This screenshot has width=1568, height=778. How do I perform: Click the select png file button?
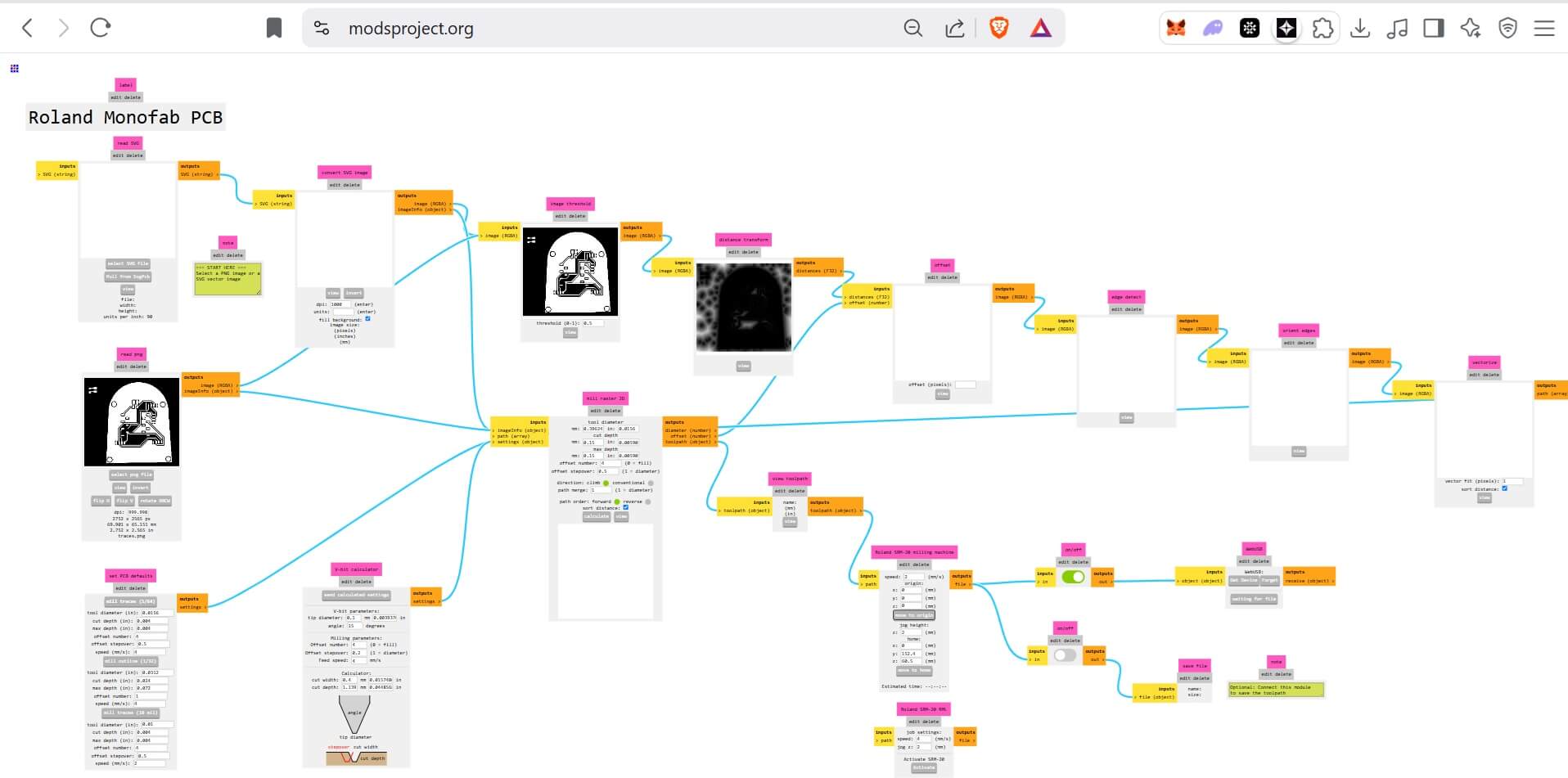point(131,474)
